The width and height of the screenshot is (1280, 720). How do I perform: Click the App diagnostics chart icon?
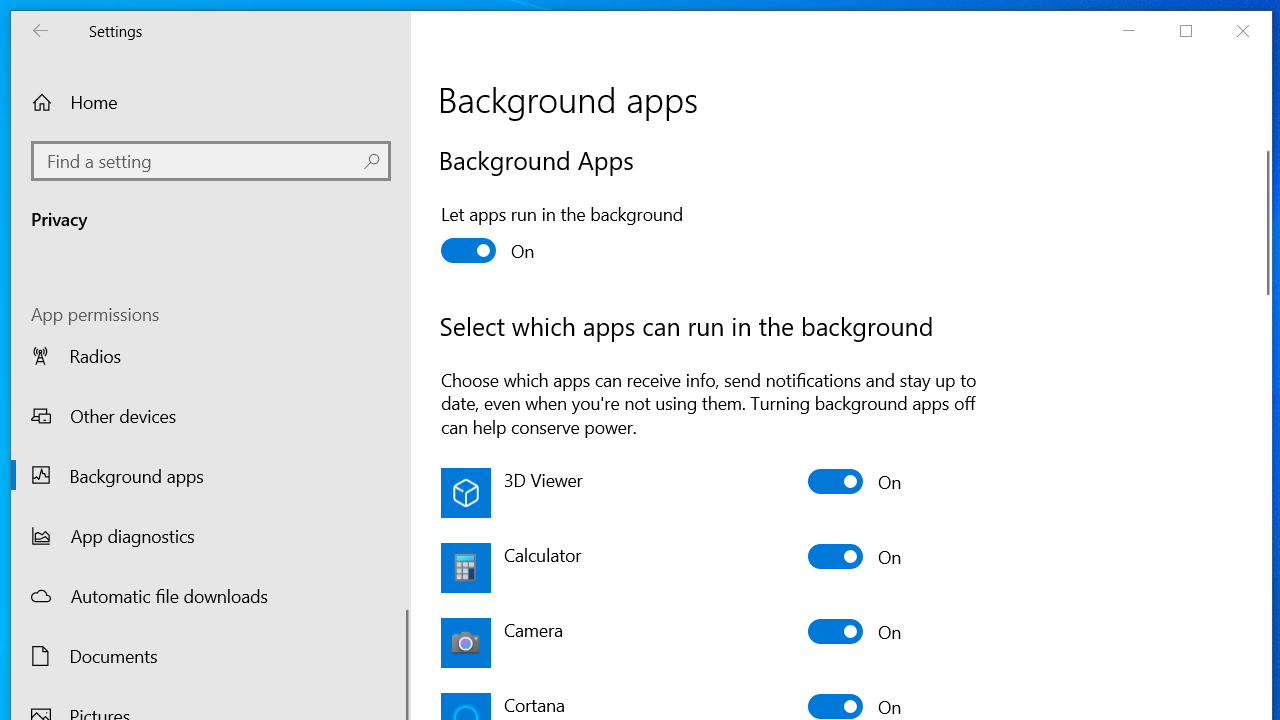[x=41, y=536]
